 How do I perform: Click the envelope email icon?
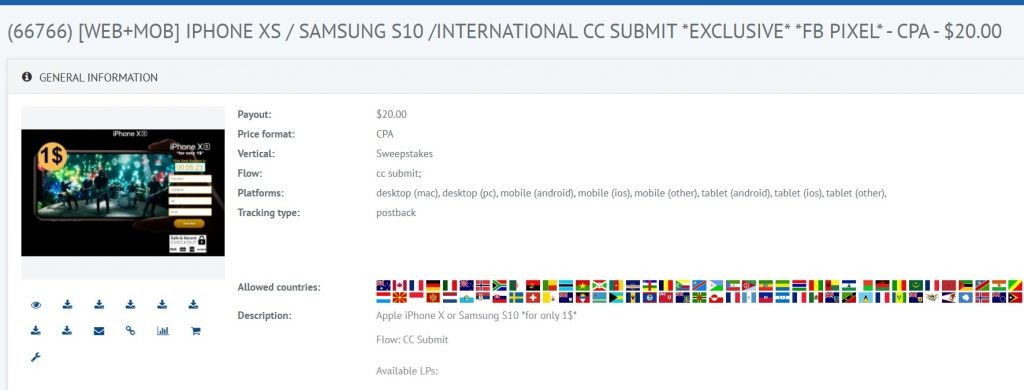click(99, 331)
